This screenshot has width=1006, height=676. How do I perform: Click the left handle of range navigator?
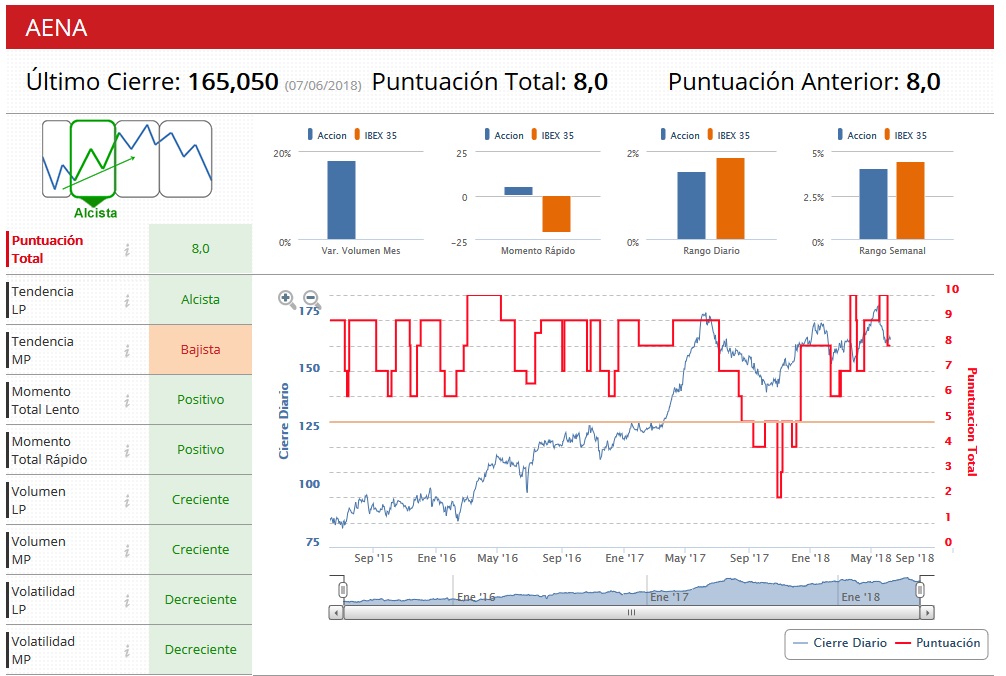point(343,589)
